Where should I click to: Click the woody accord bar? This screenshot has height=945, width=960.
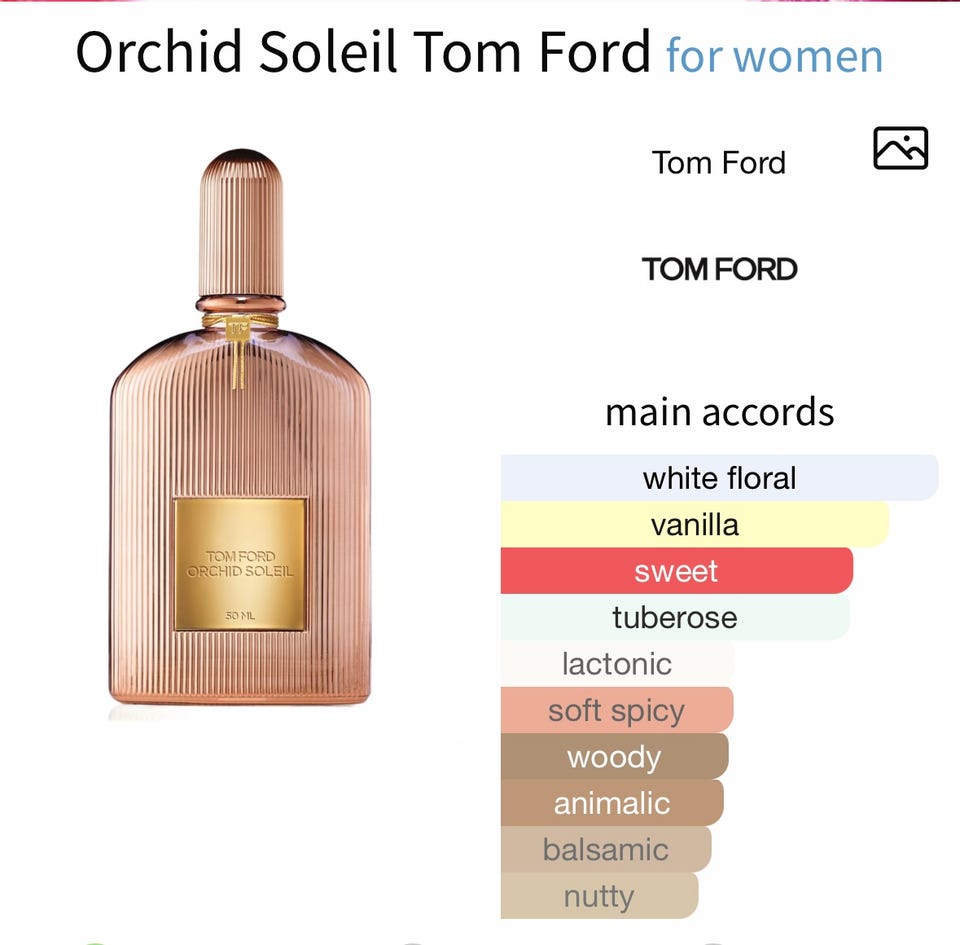[x=614, y=756]
